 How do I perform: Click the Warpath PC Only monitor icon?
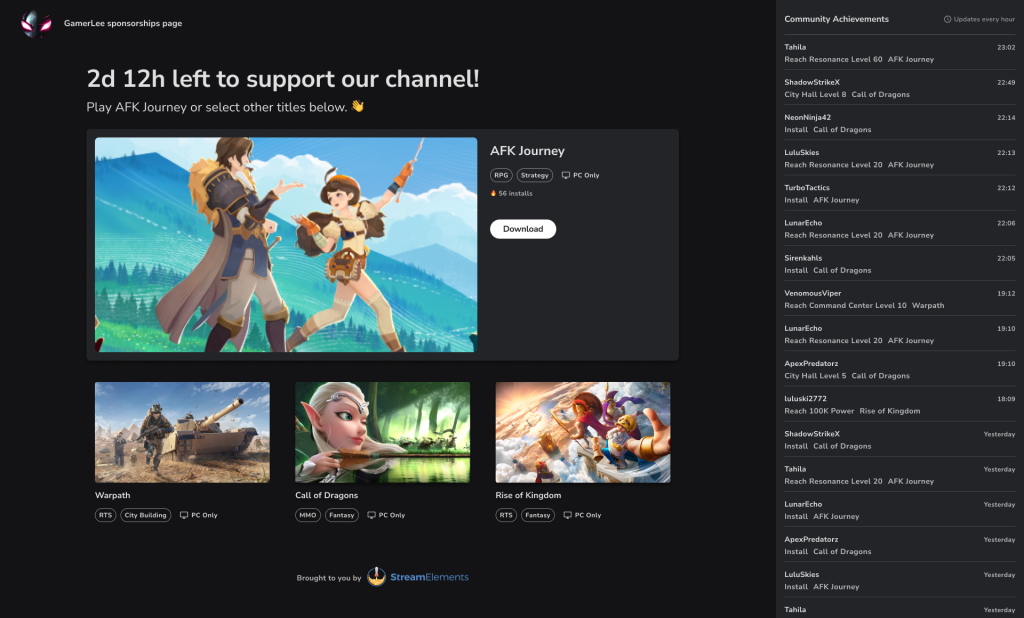click(x=183, y=515)
